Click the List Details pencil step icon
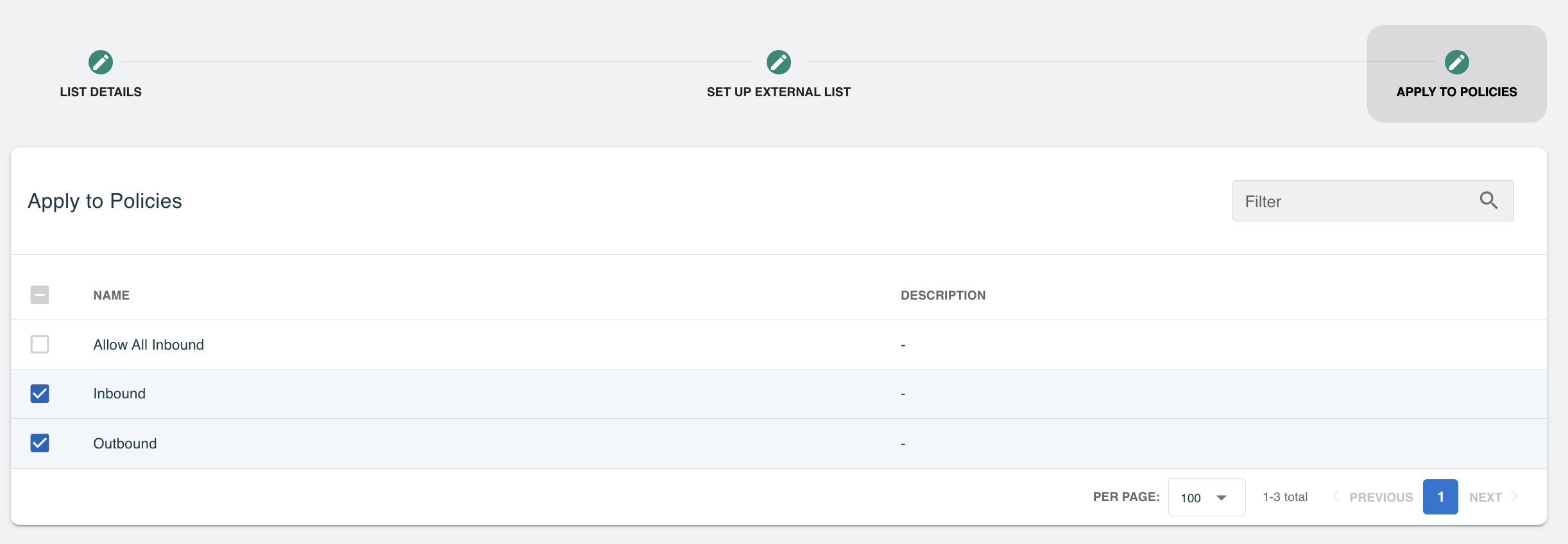This screenshot has width=1568, height=544. click(101, 62)
